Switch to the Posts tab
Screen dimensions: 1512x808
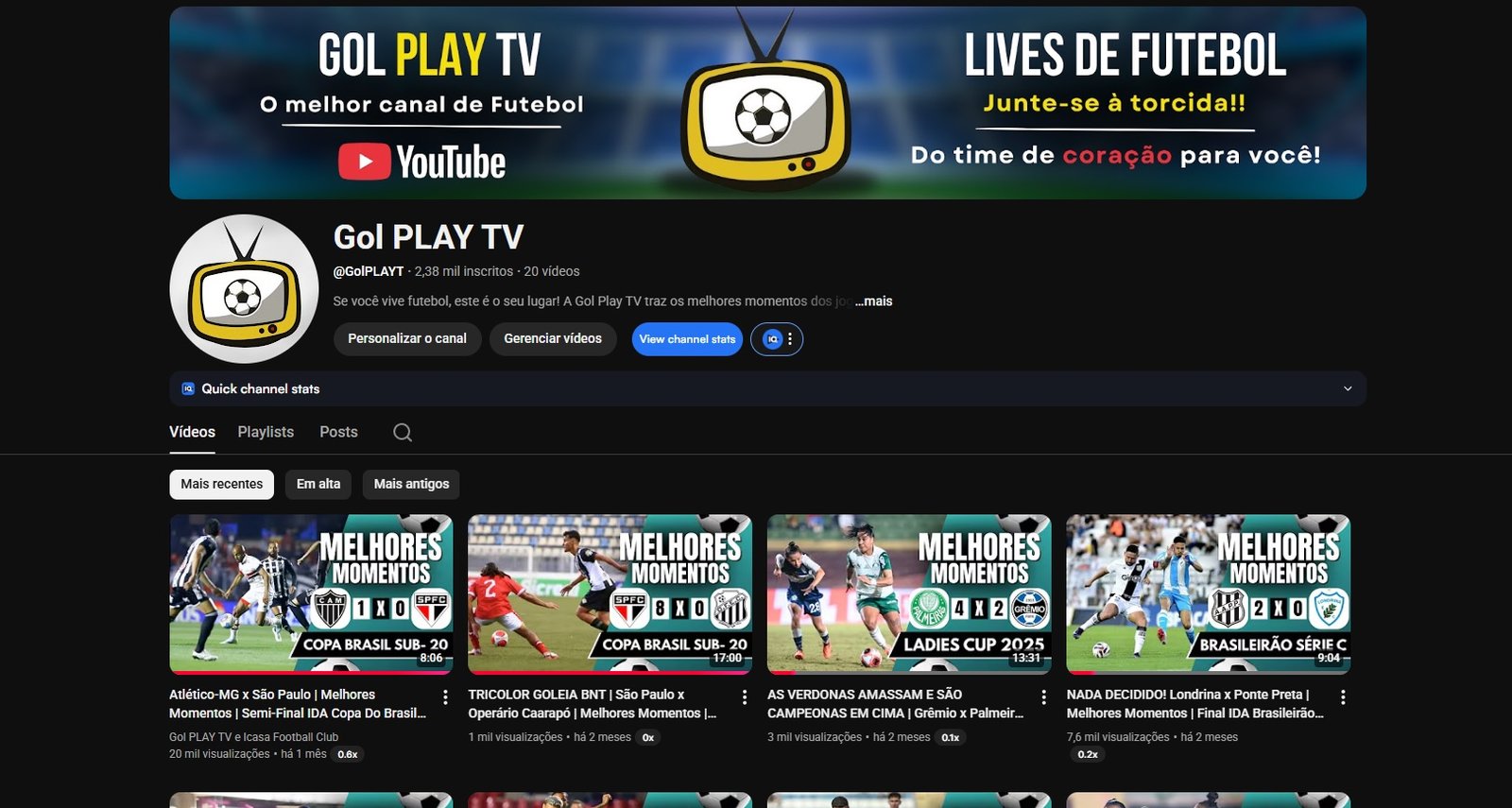338,432
